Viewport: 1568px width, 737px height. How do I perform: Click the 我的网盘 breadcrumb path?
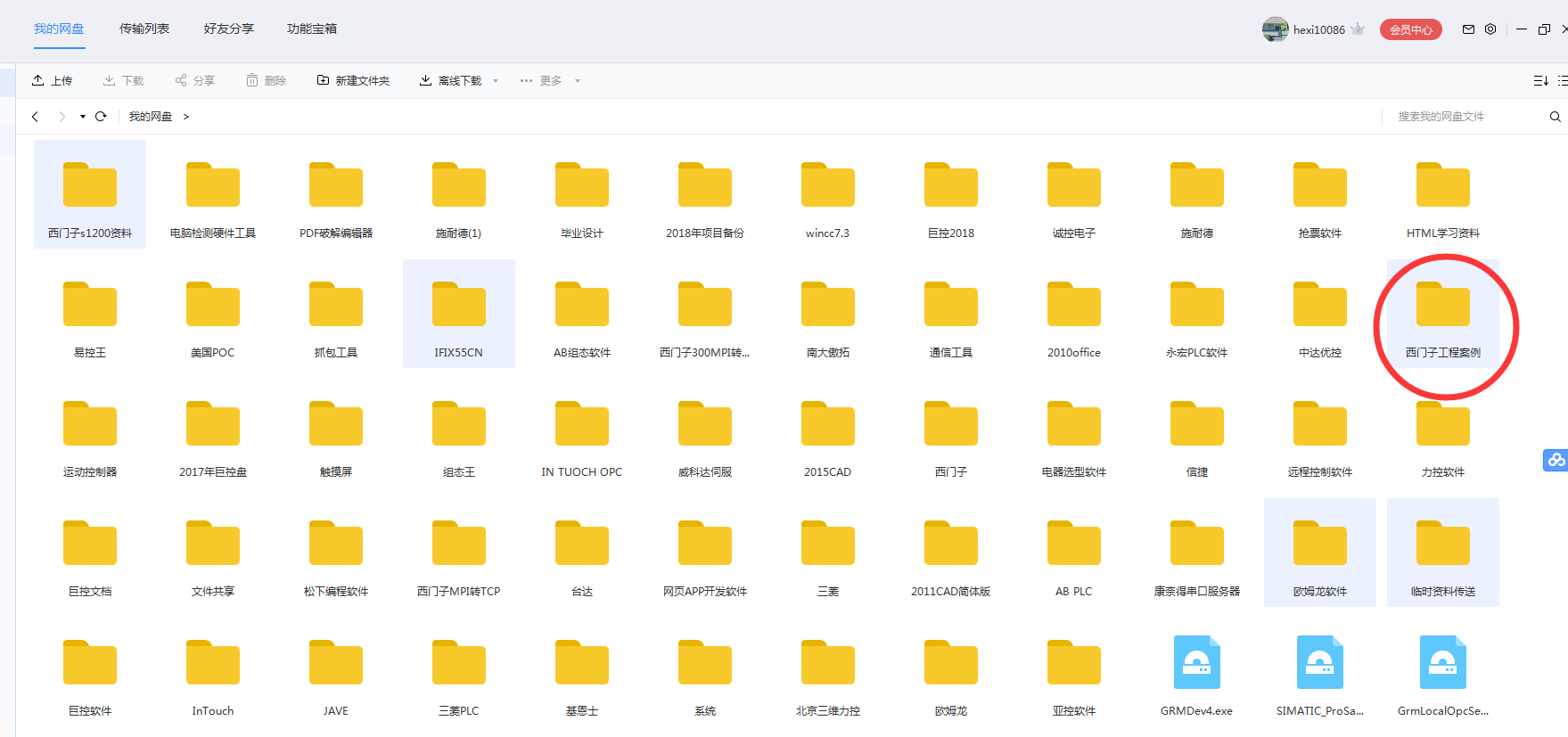click(151, 117)
